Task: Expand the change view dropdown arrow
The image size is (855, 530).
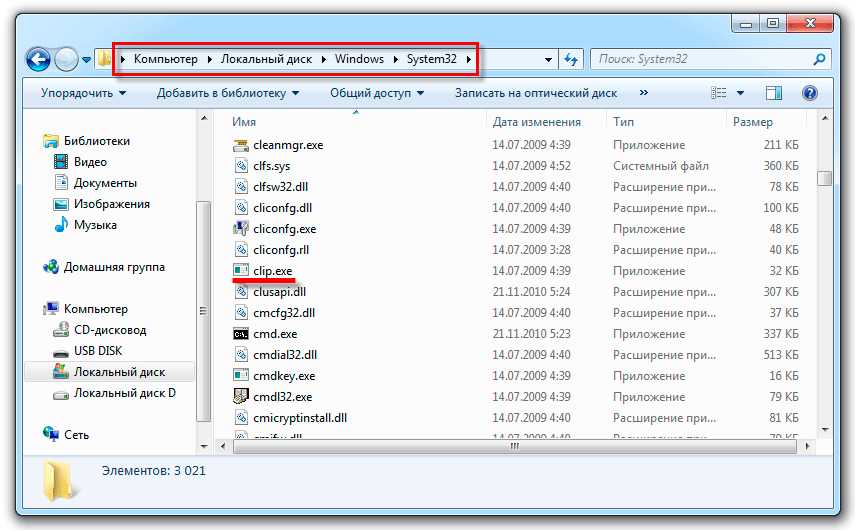Action: (741, 93)
